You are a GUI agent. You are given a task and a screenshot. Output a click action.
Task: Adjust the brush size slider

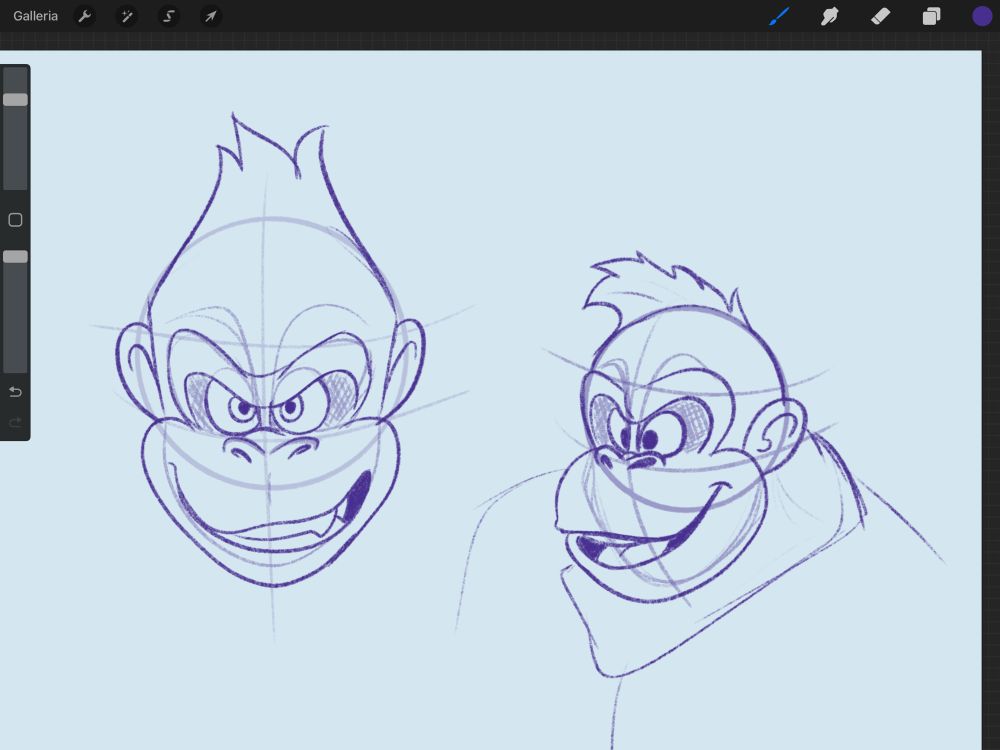[15, 99]
